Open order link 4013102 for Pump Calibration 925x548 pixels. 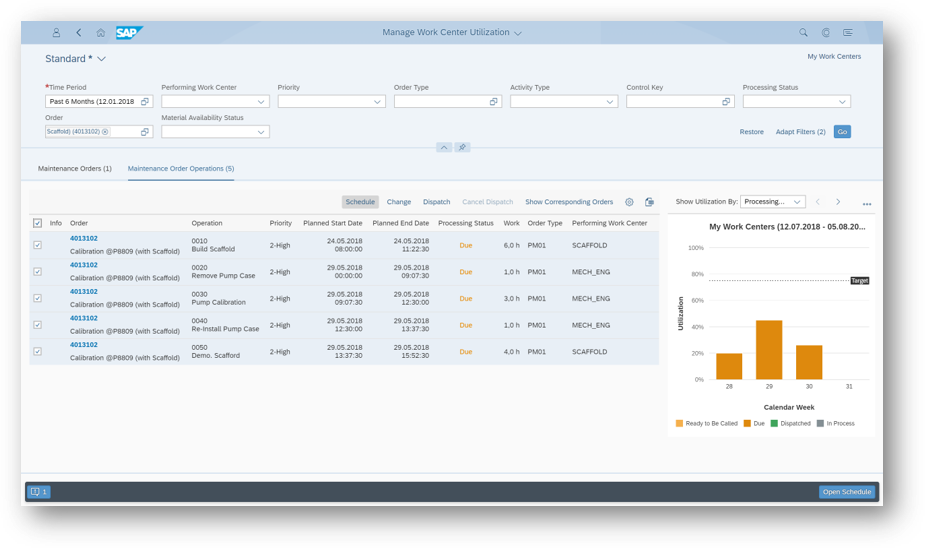(84, 291)
